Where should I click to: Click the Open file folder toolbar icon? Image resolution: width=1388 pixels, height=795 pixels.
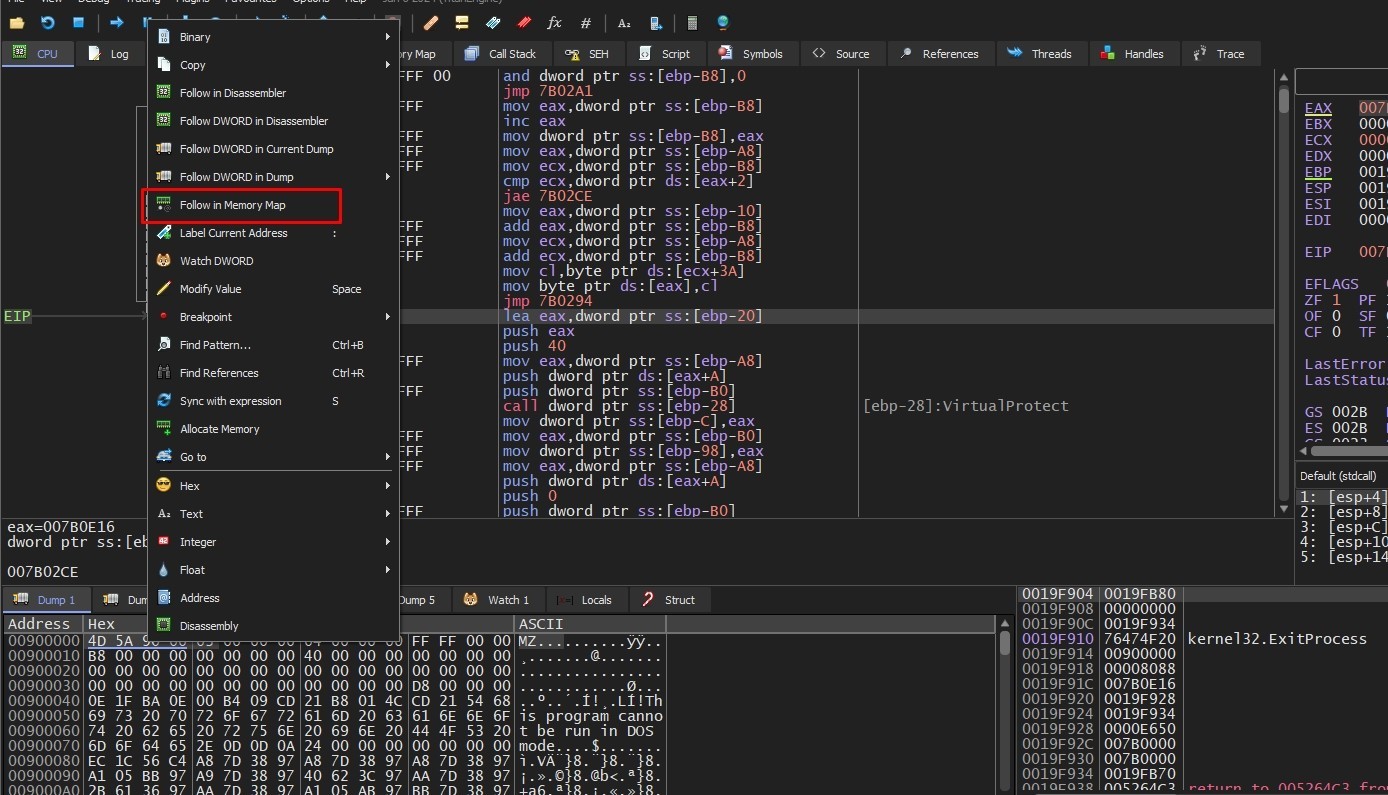tap(16, 22)
